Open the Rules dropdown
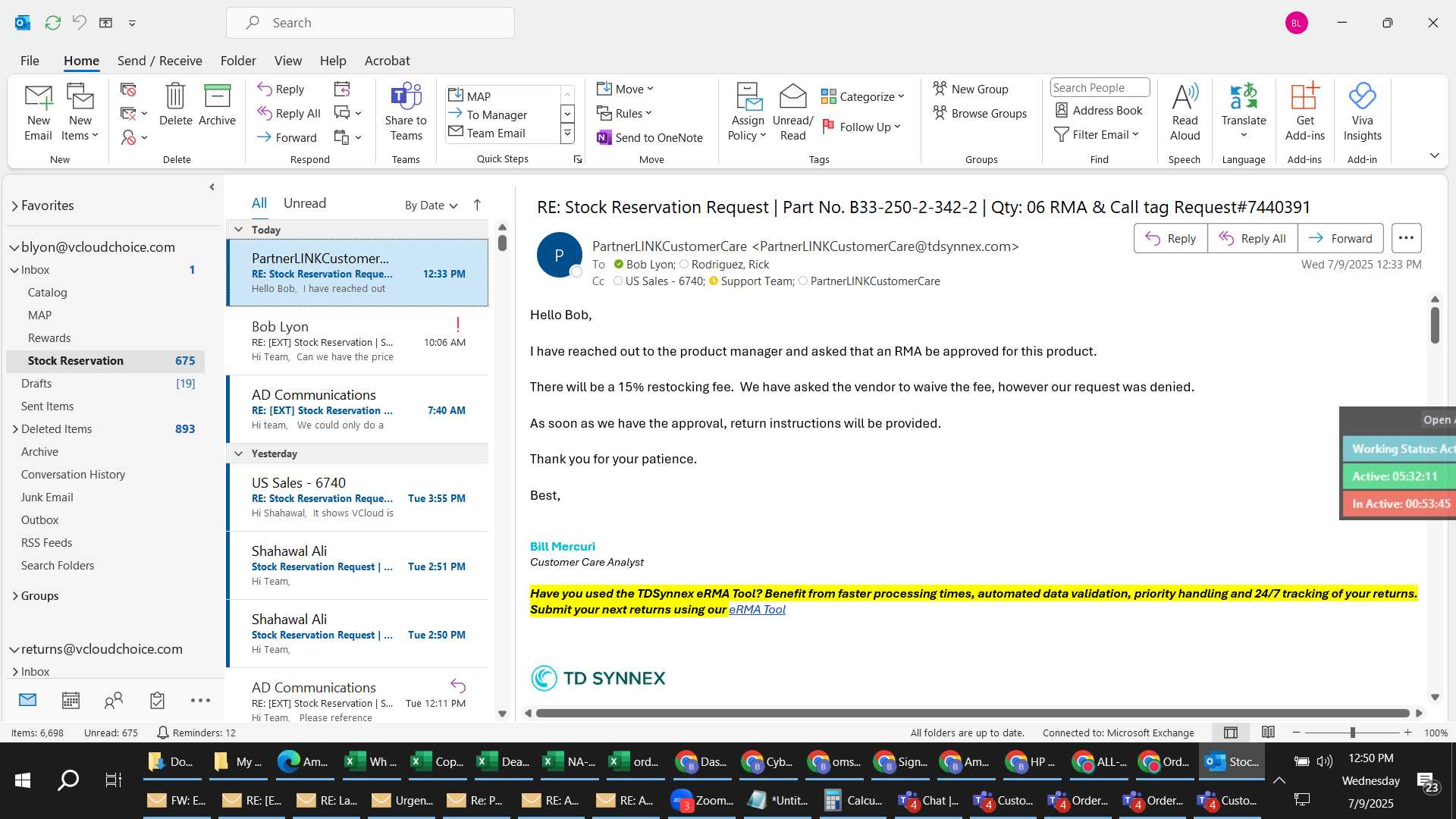Screen dimensions: 1456x819 (x=624, y=113)
